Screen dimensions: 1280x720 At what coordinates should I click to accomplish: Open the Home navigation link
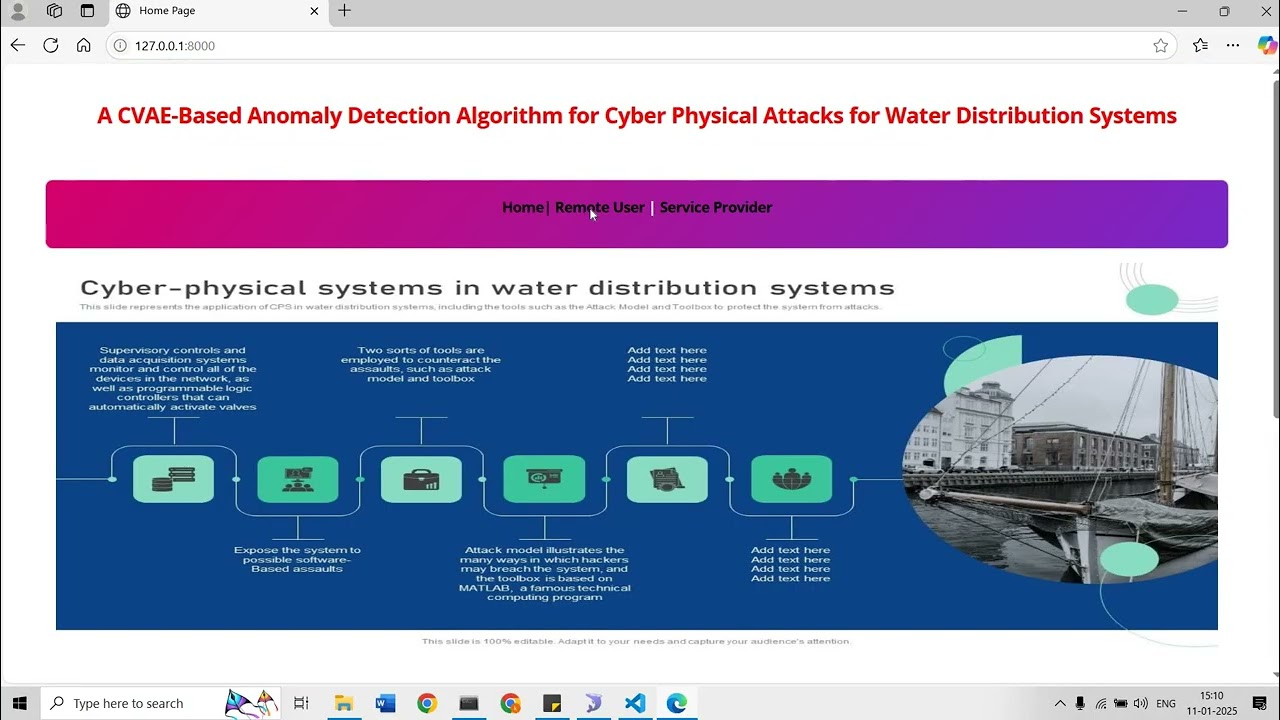click(x=523, y=207)
